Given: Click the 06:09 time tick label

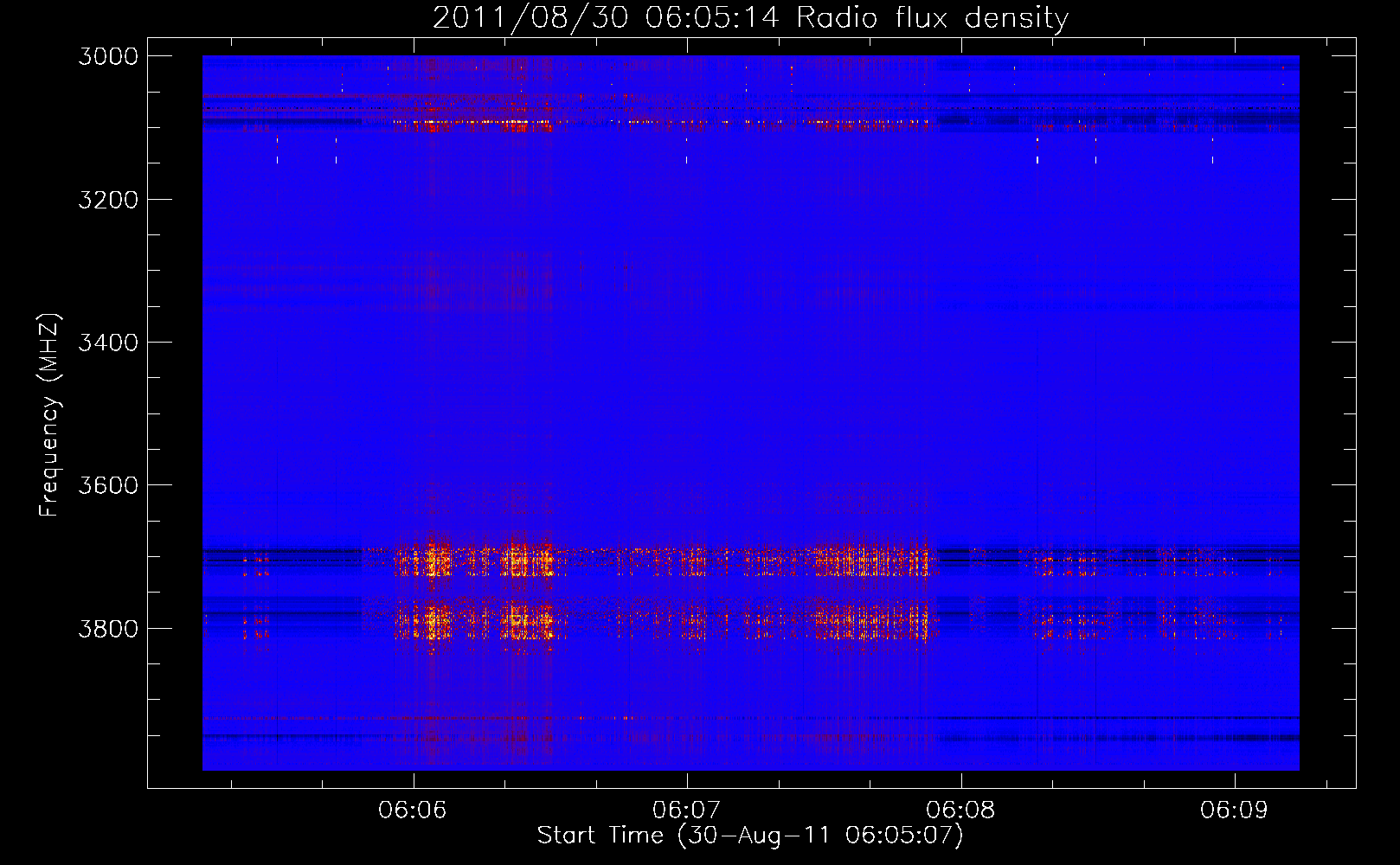Looking at the screenshot, I should 1234,811.
